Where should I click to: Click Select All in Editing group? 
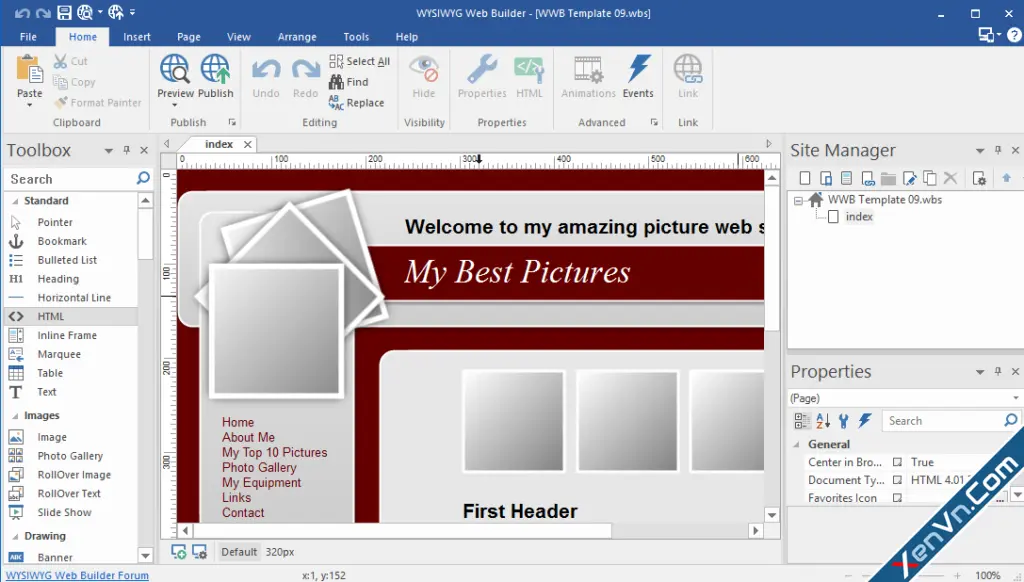[x=359, y=61]
